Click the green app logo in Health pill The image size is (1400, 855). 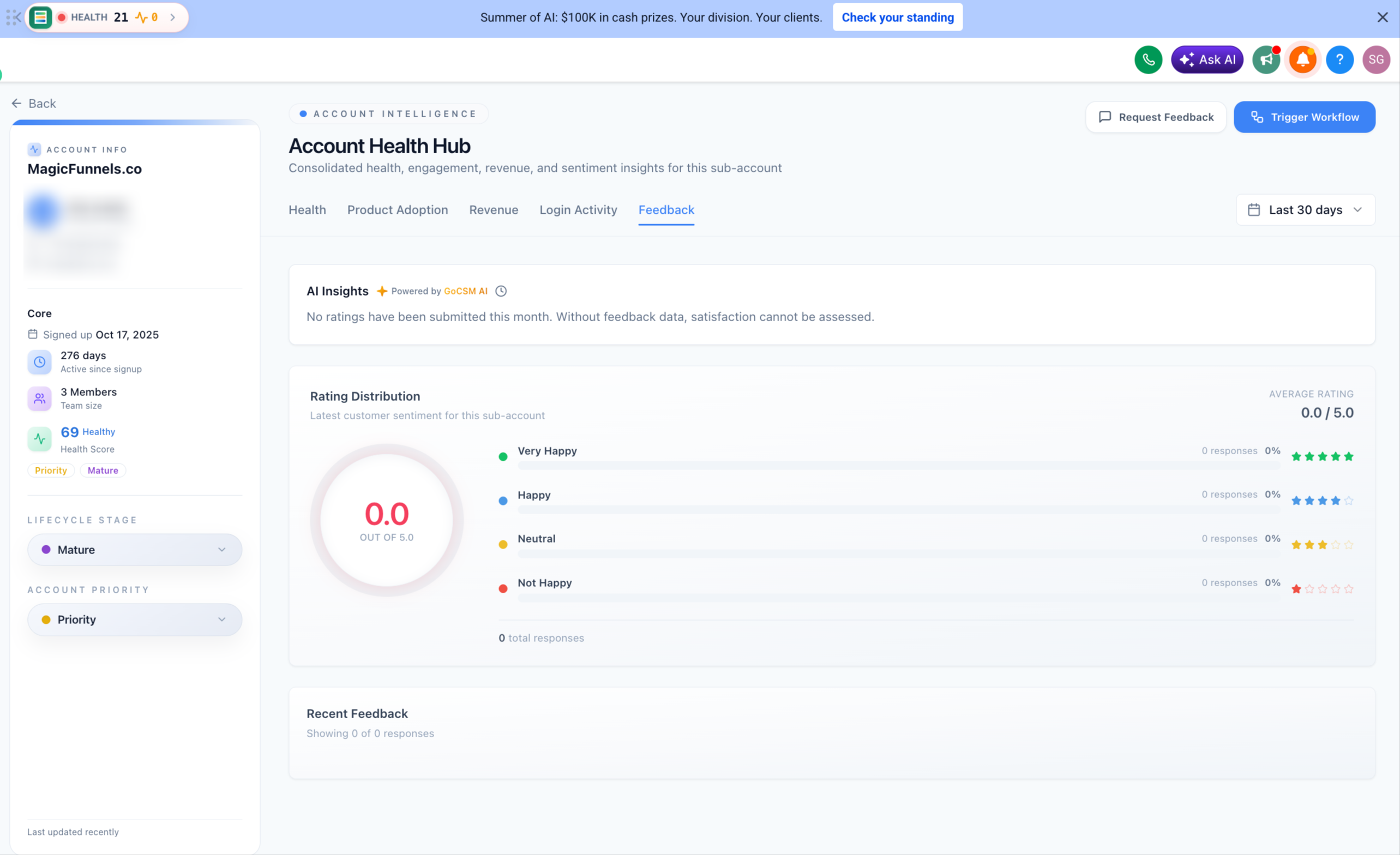point(40,17)
